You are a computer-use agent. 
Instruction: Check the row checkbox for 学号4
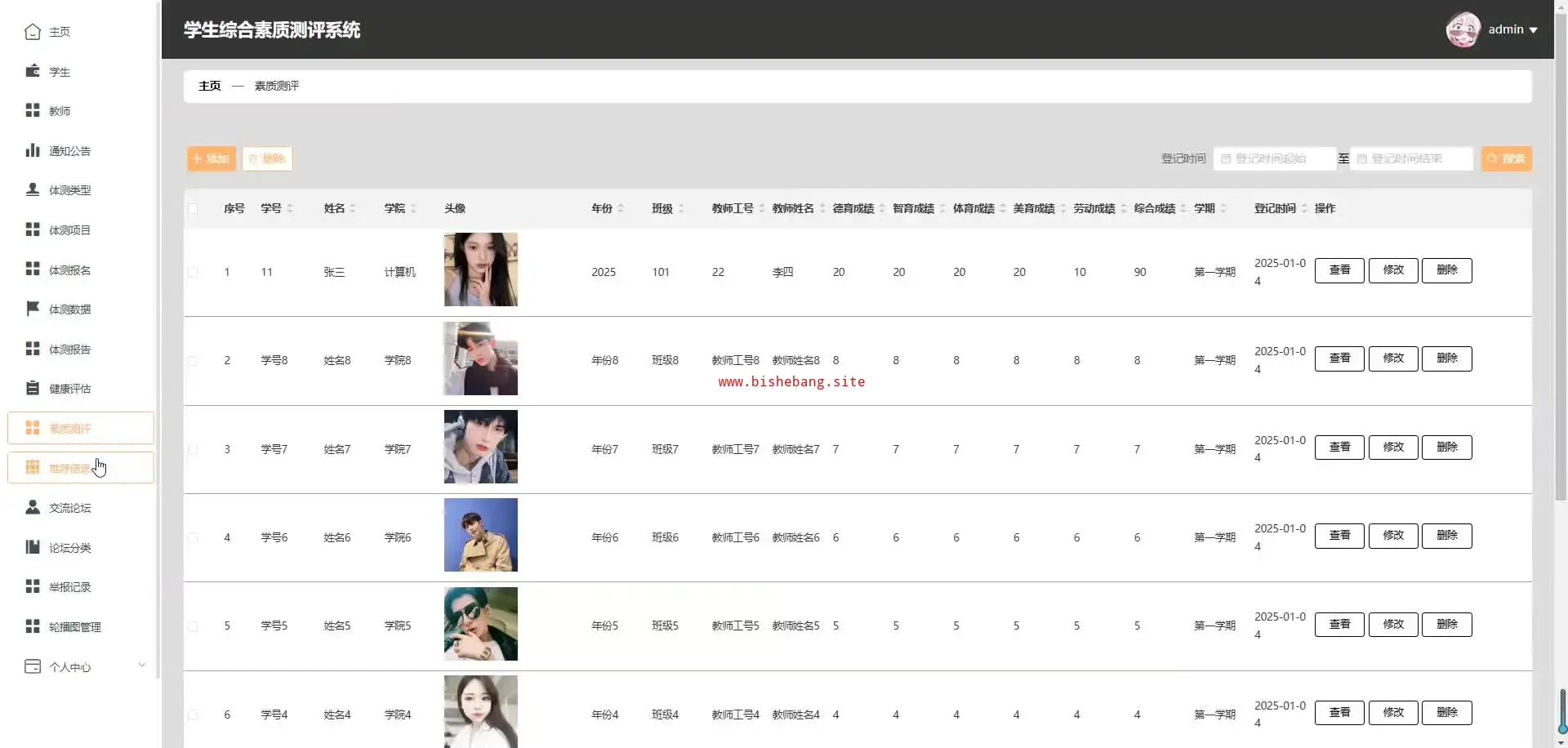193,715
